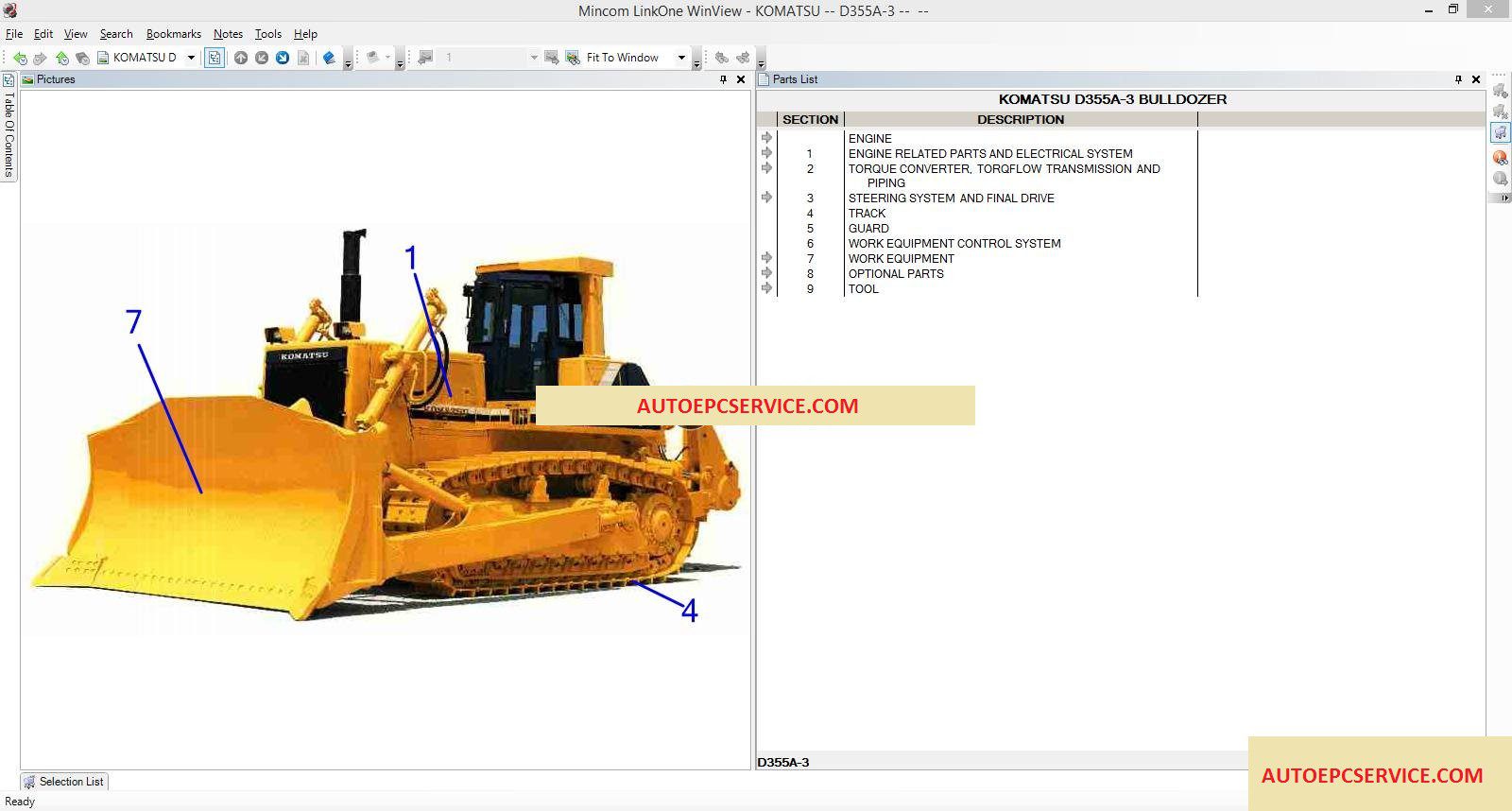Open the Notes menu
This screenshot has width=1512, height=811.
(228, 34)
